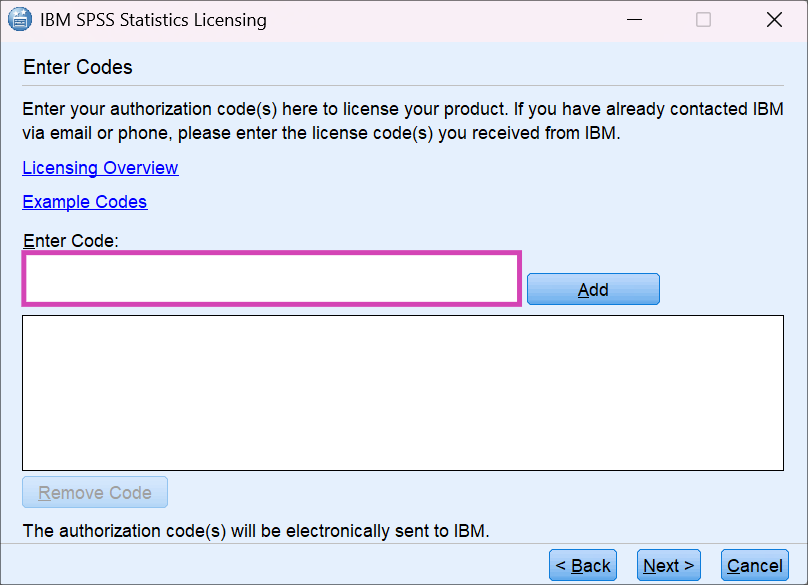Abort licensing with Cancel
Screen dimensions: 808x585
point(754,564)
